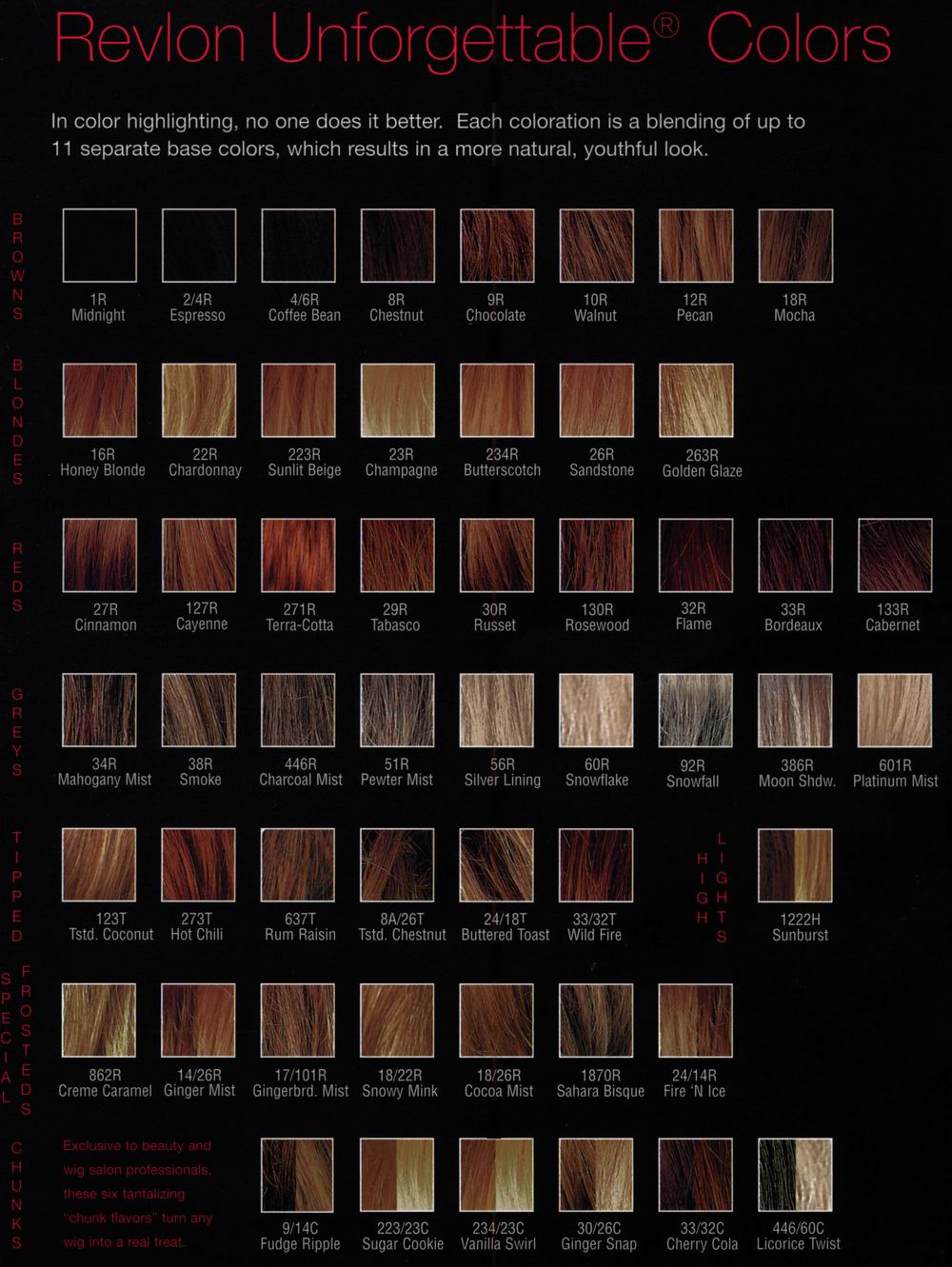The height and width of the screenshot is (1267, 952).
Task: Select the 56R Silver Lining swatch
Action: [497, 710]
